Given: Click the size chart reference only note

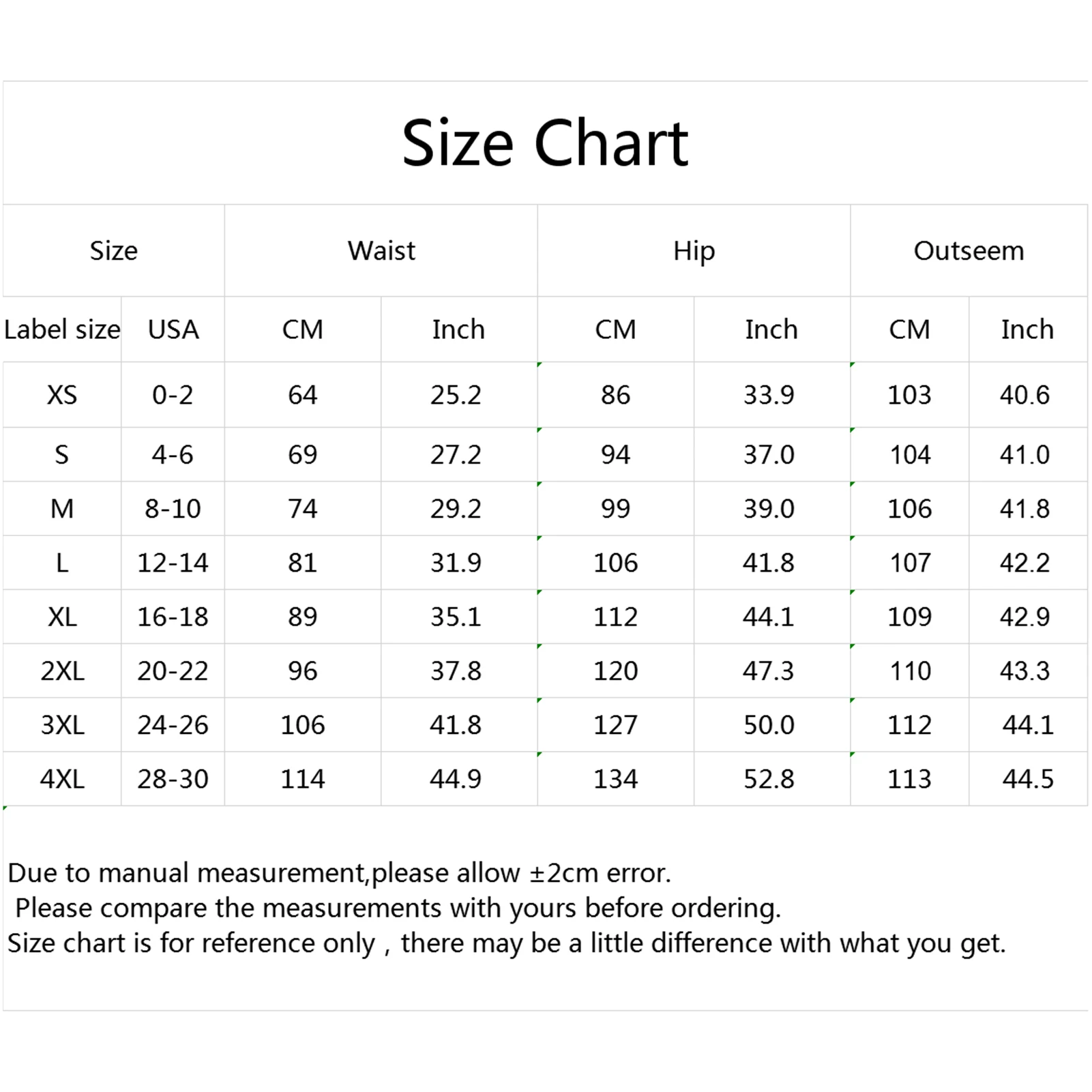Looking at the screenshot, I should click(507, 944).
